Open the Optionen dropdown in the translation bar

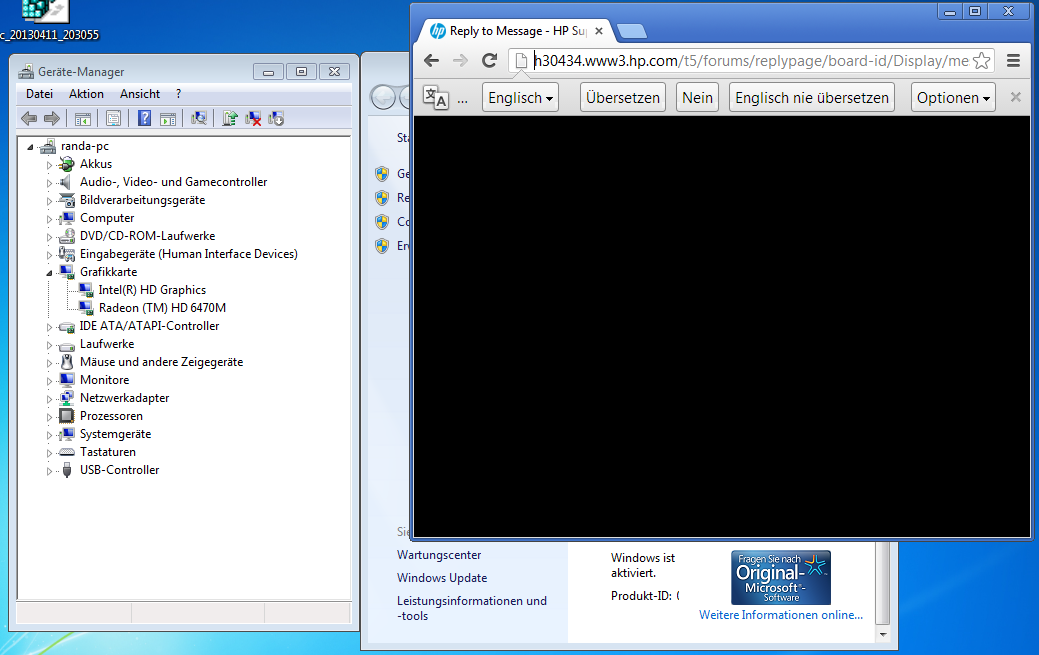[953, 97]
